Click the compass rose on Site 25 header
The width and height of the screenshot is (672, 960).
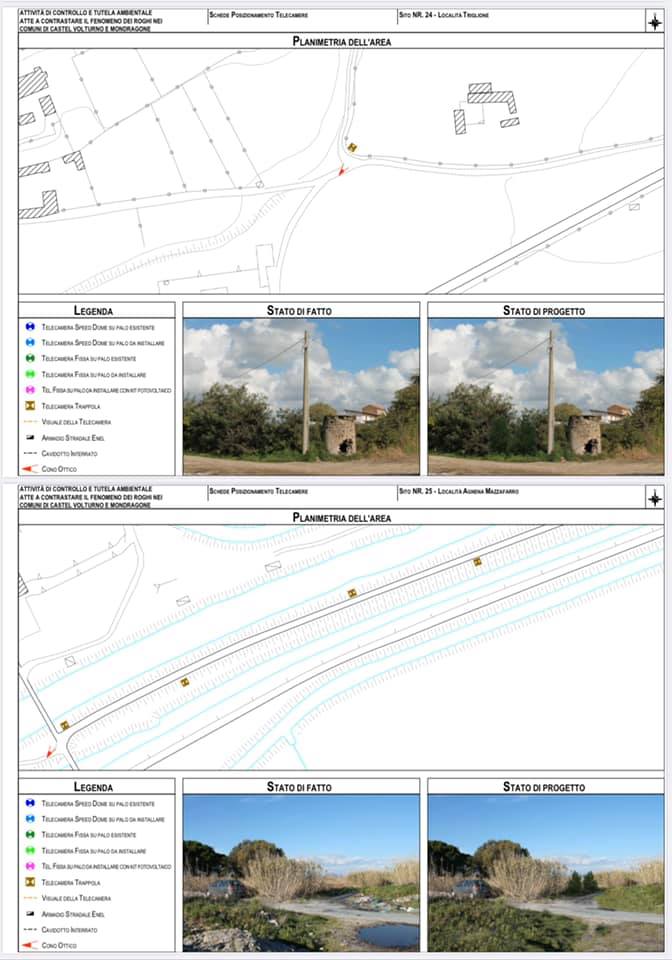(654, 497)
